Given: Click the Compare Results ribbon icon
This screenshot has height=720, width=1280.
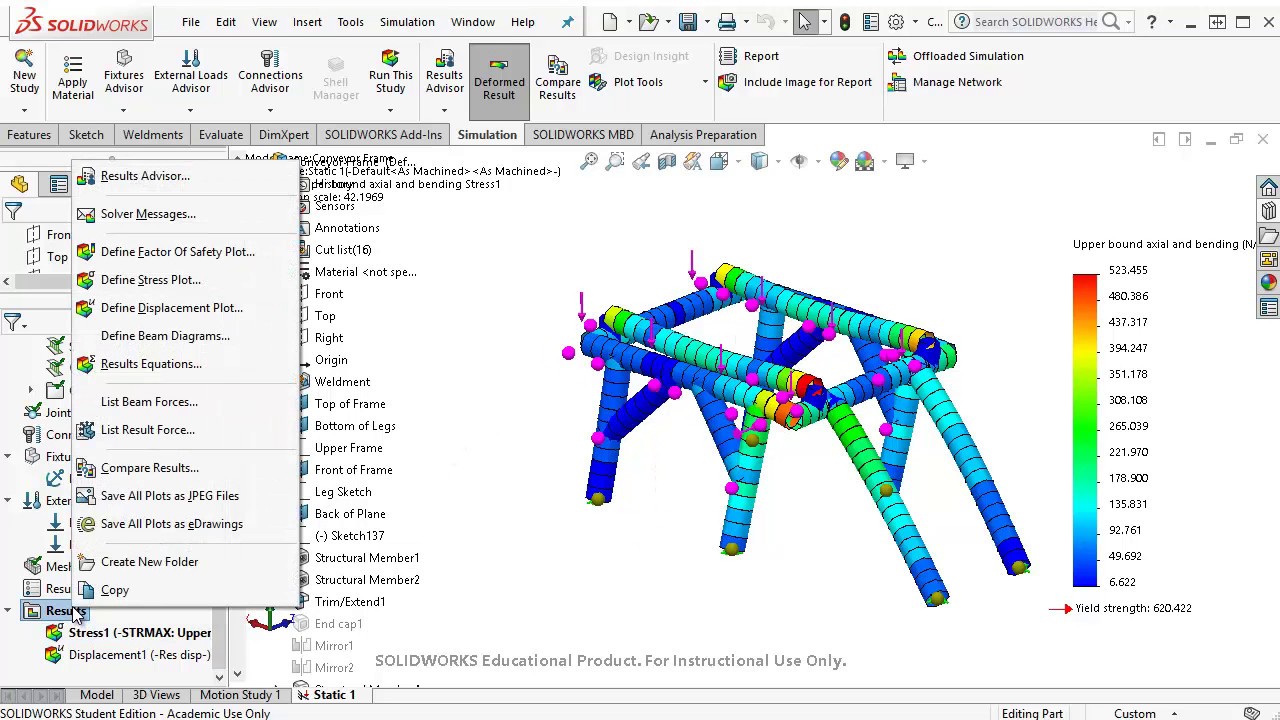Looking at the screenshot, I should tap(557, 76).
